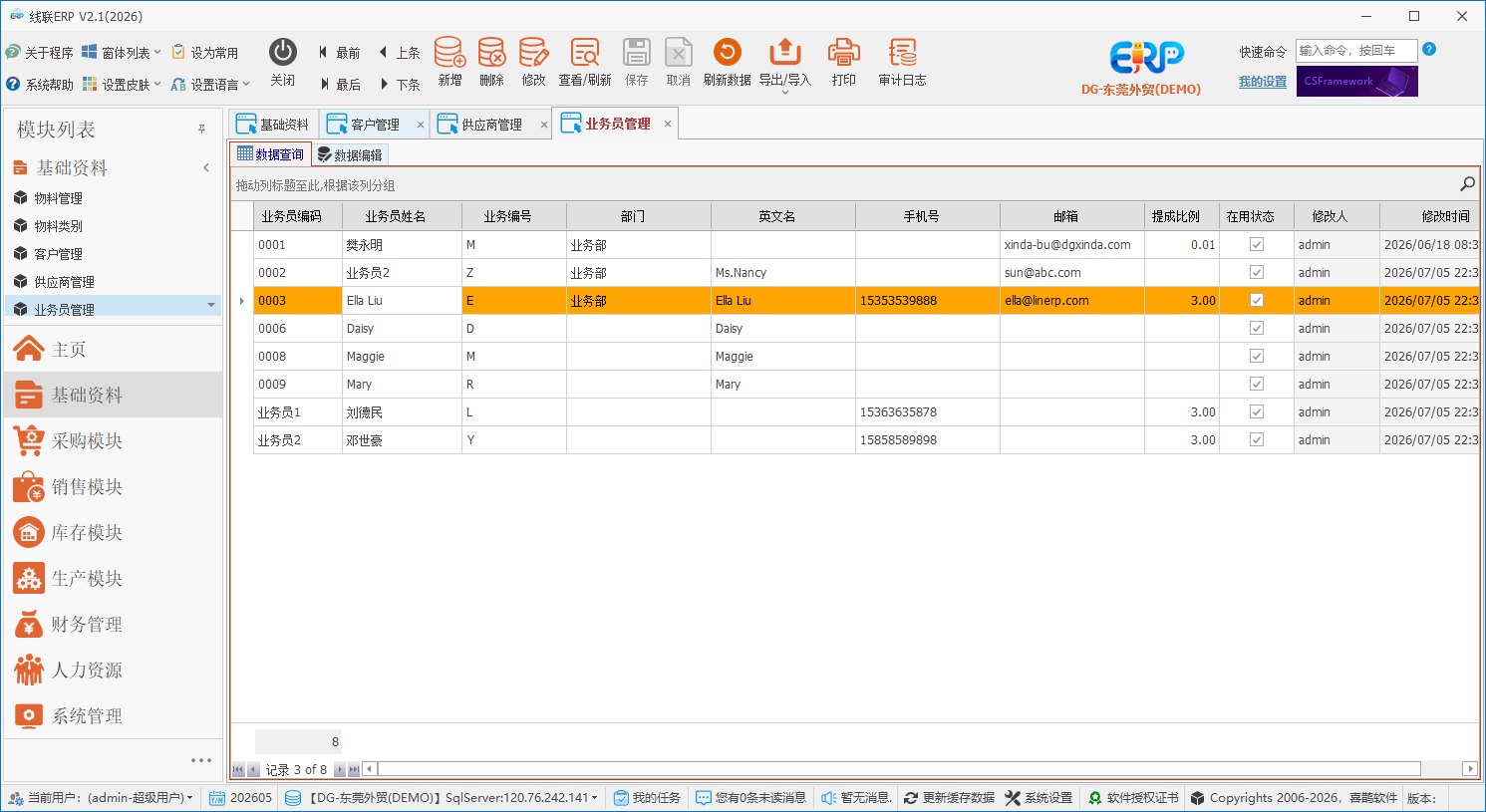Switch to the 供应商管理 tab
Image resolution: width=1486 pixels, height=812 pixels.
(x=491, y=125)
